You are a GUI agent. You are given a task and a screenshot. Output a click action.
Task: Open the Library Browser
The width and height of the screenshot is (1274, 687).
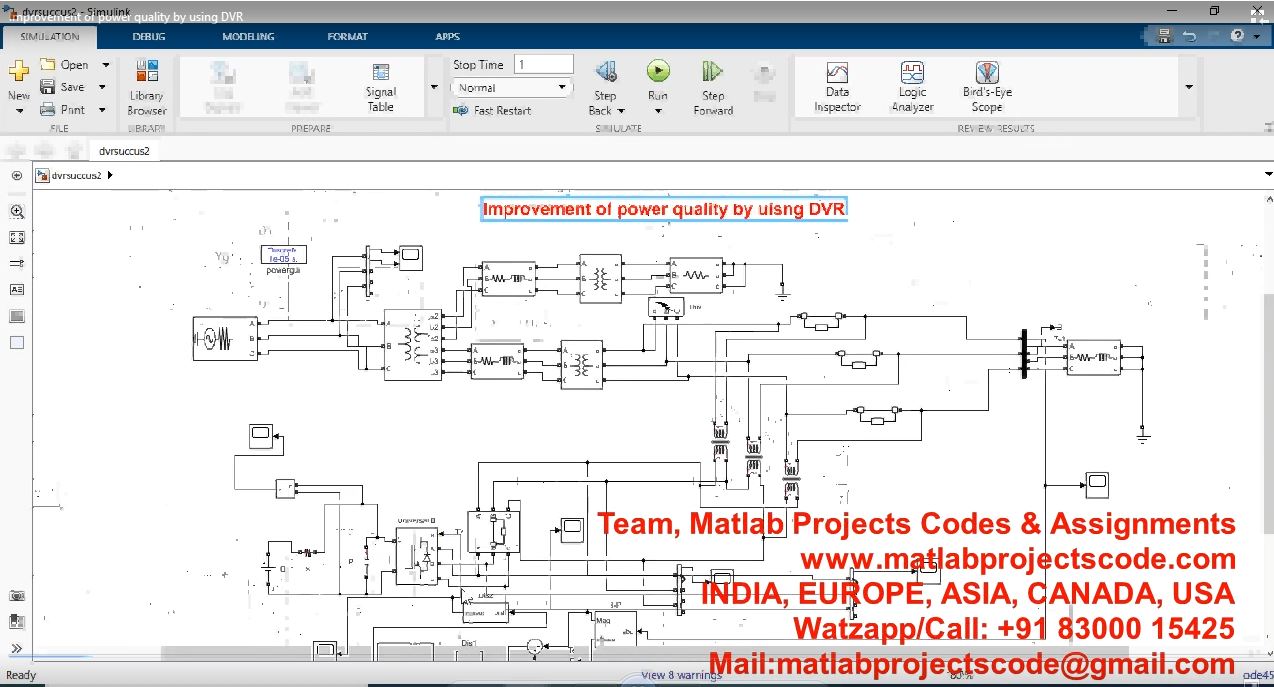click(x=147, y=87)
